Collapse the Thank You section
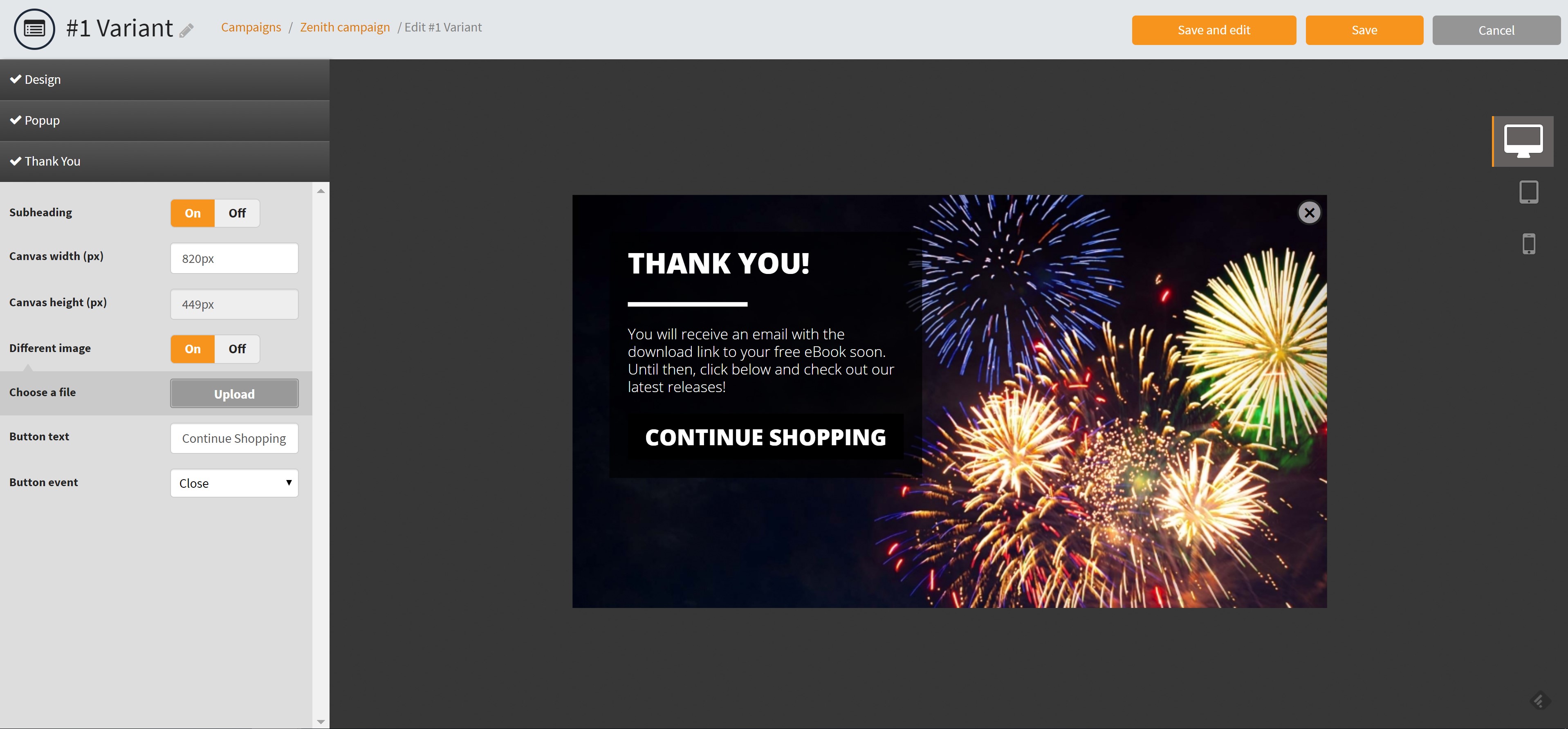Screen dimensions: 1568x729 coord(164,161)
